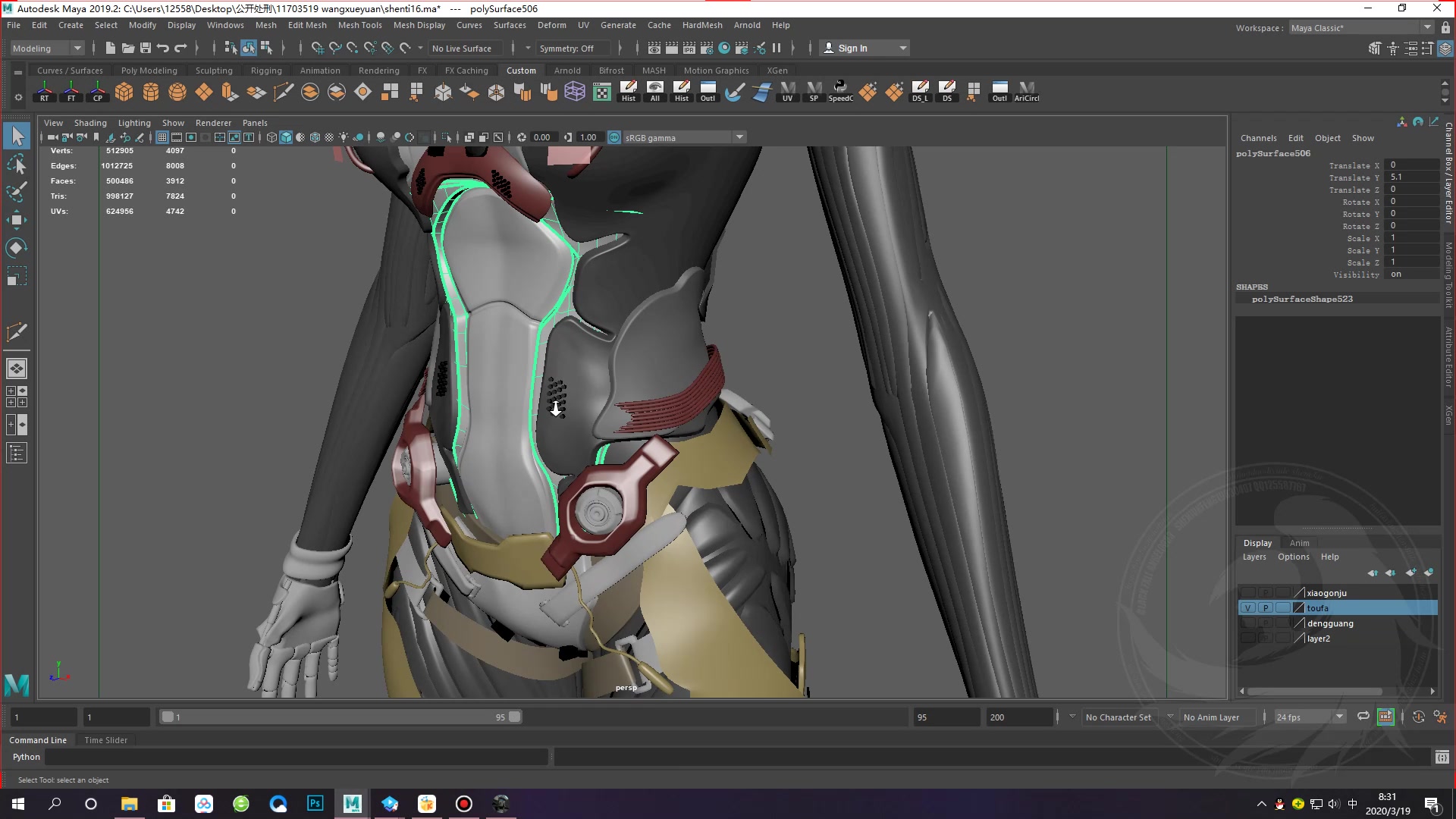Click the Undo icon in status line
Viewport: 1456px width, 819px height.
162,48
